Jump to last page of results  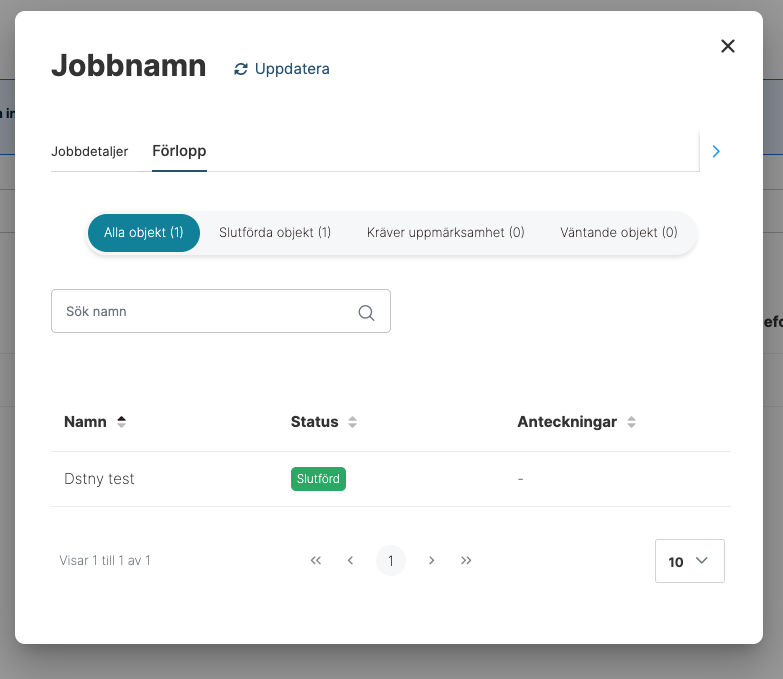(x=466, y=561)
